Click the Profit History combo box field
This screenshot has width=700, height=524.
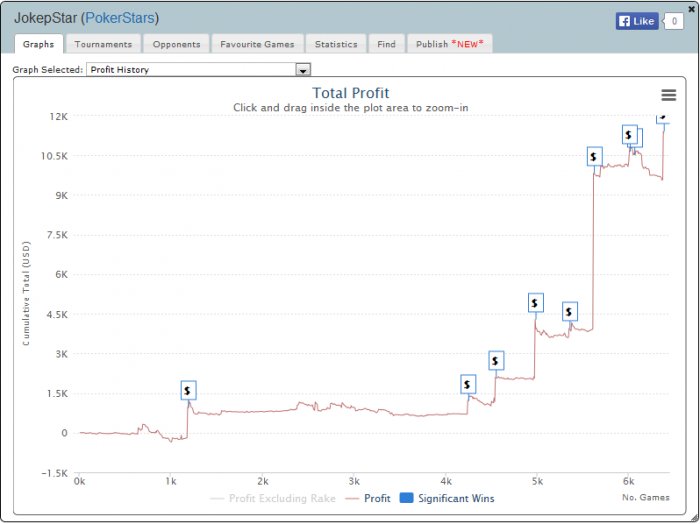click(x=198, y=70)
